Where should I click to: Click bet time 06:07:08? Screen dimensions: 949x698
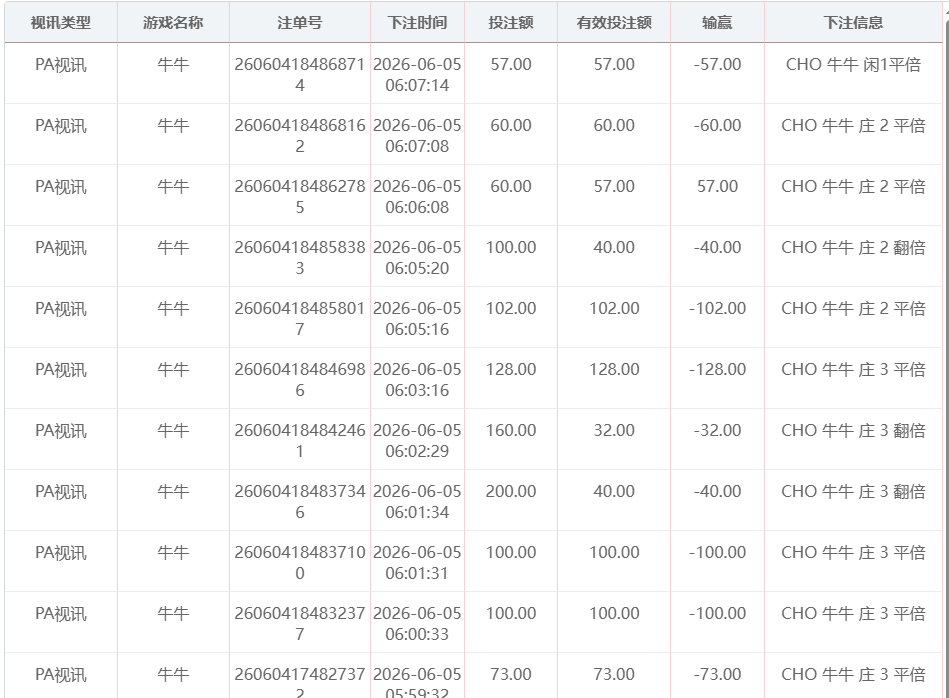coord(417,147)
